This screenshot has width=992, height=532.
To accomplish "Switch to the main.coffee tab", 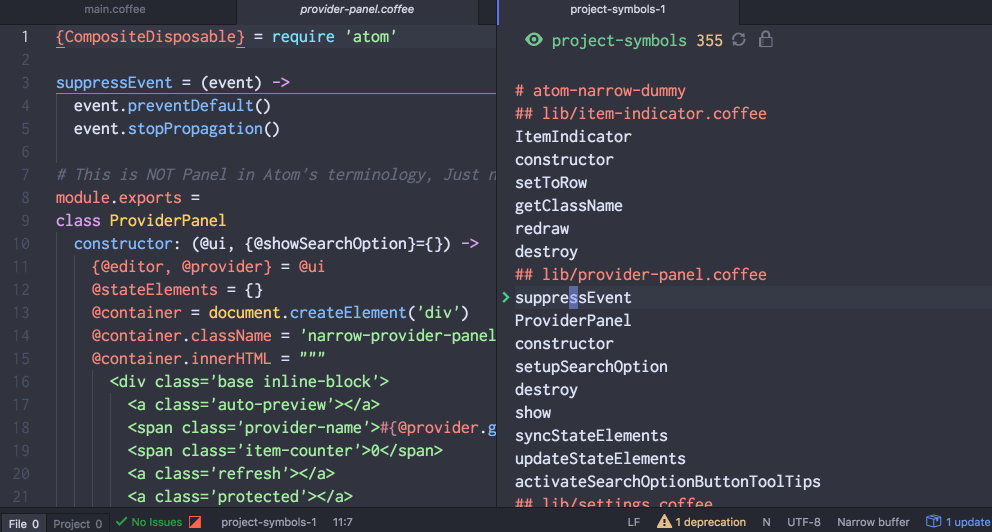I will pyautogui.click(x=115, y=9).
